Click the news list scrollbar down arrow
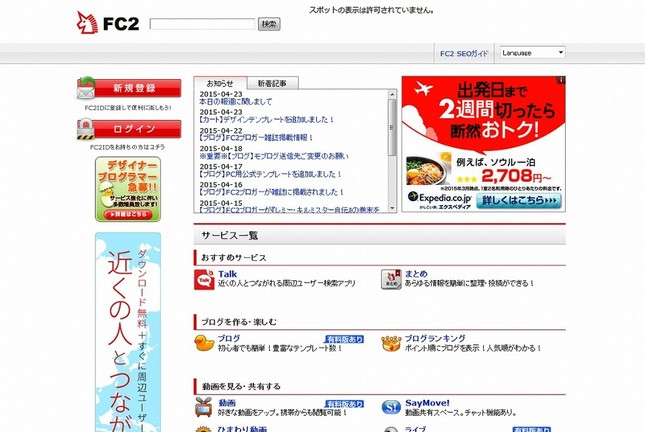Image resolution: width=645 pixels, height=432 pixels. (x=391, y=207)
